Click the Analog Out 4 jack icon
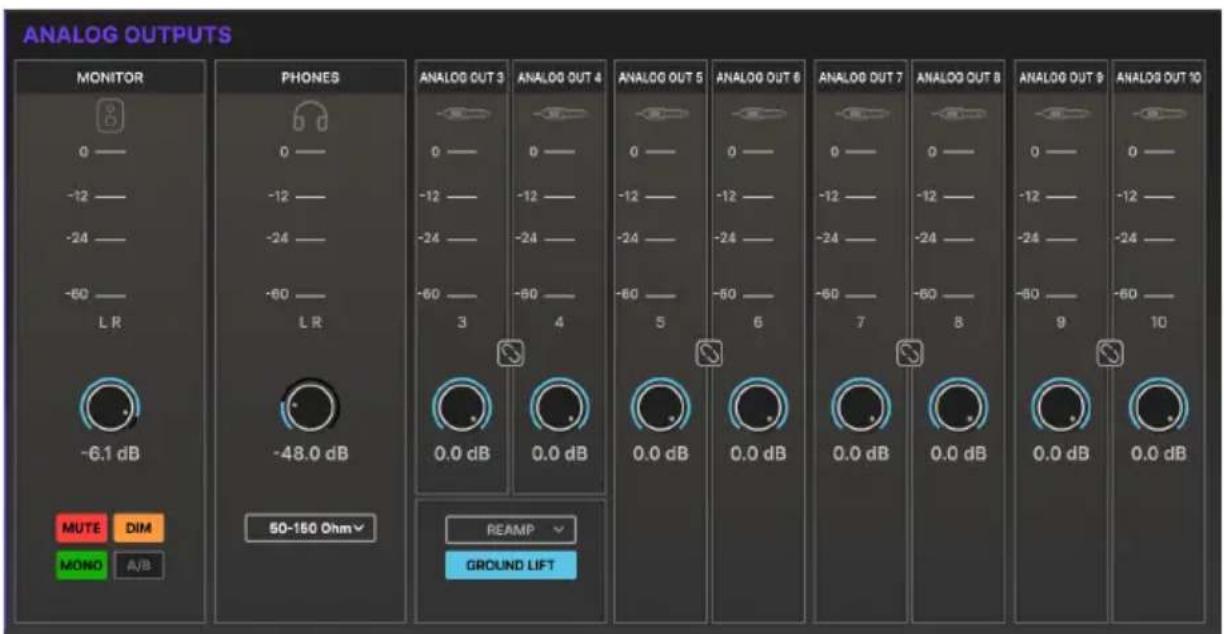Image resolution: width=1224 pixels, height=634 pixels. [559, 116]
